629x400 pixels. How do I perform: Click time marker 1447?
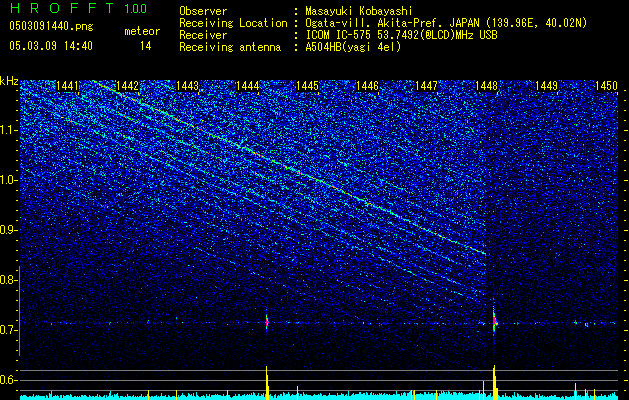(426, 86)
